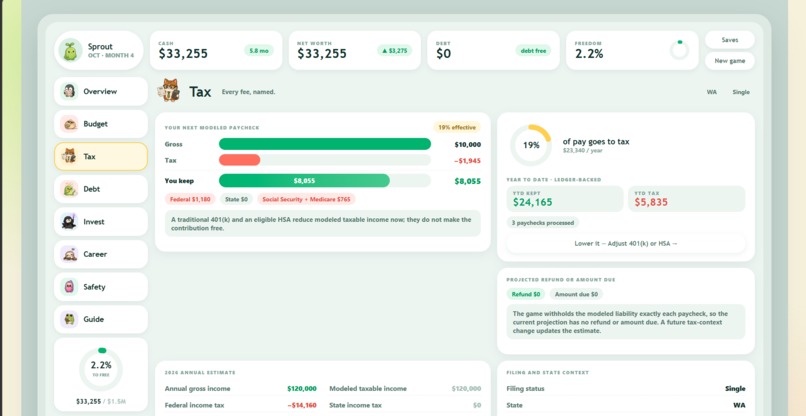Viewport: 806px width, 416px height.
Task: Click the You keep $8,055 bar
Action: tap(304, 180)
